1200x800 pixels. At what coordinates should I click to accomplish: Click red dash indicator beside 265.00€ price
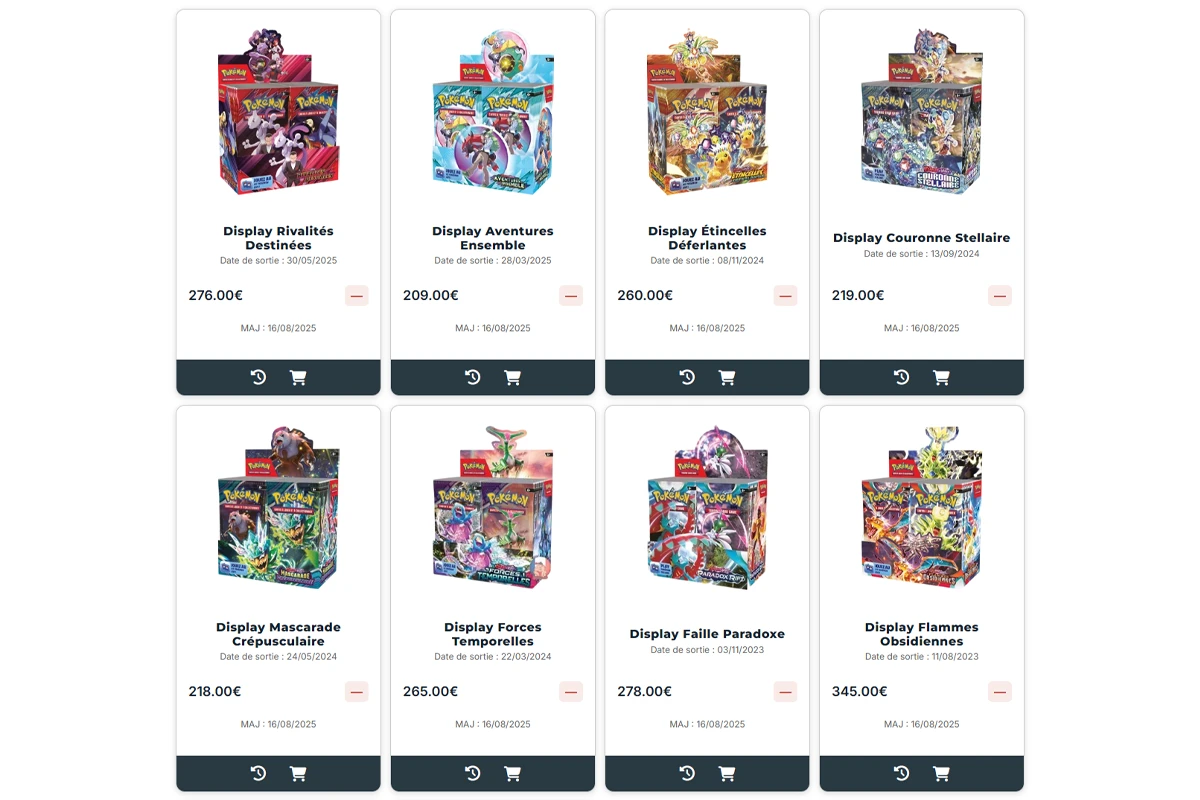[571, 691]
